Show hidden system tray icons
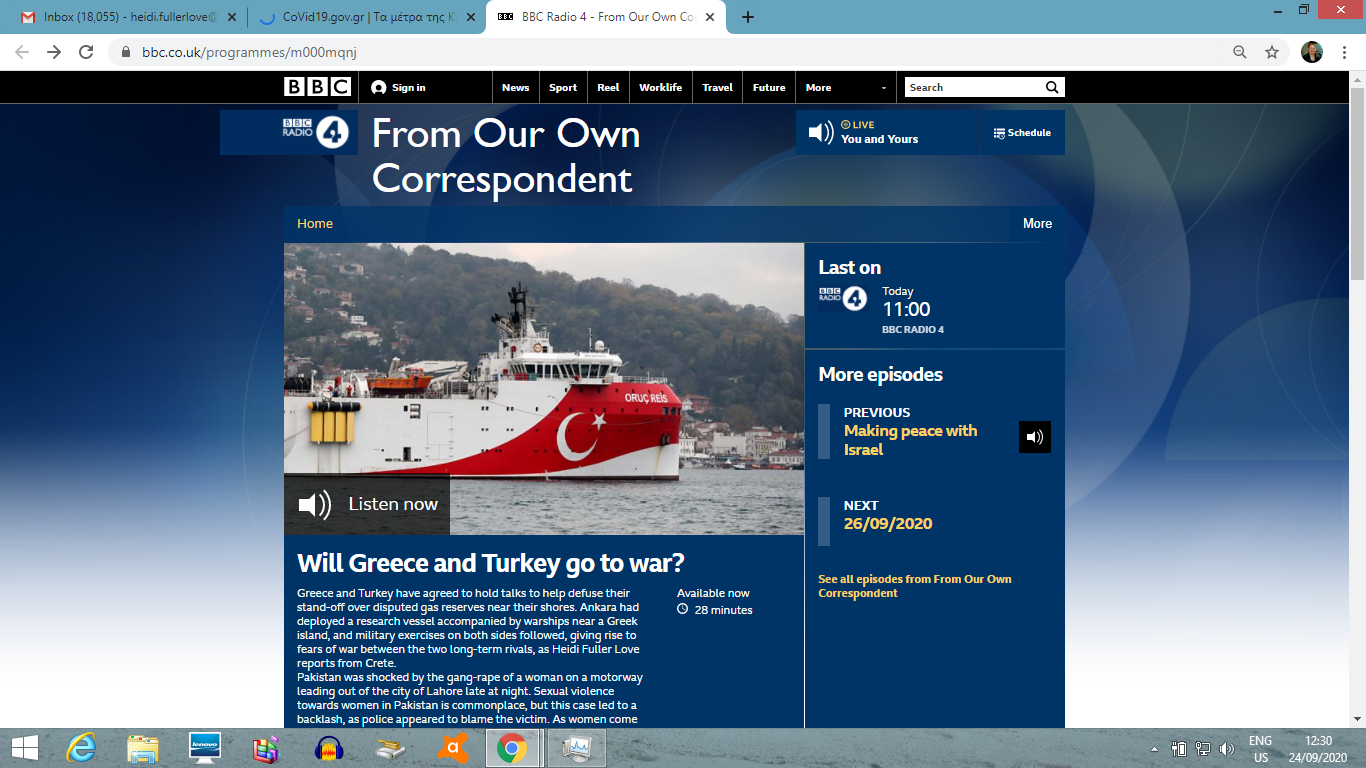Image resolution: width=1366 pixels, height=768 pixels. pos(1155,748)
